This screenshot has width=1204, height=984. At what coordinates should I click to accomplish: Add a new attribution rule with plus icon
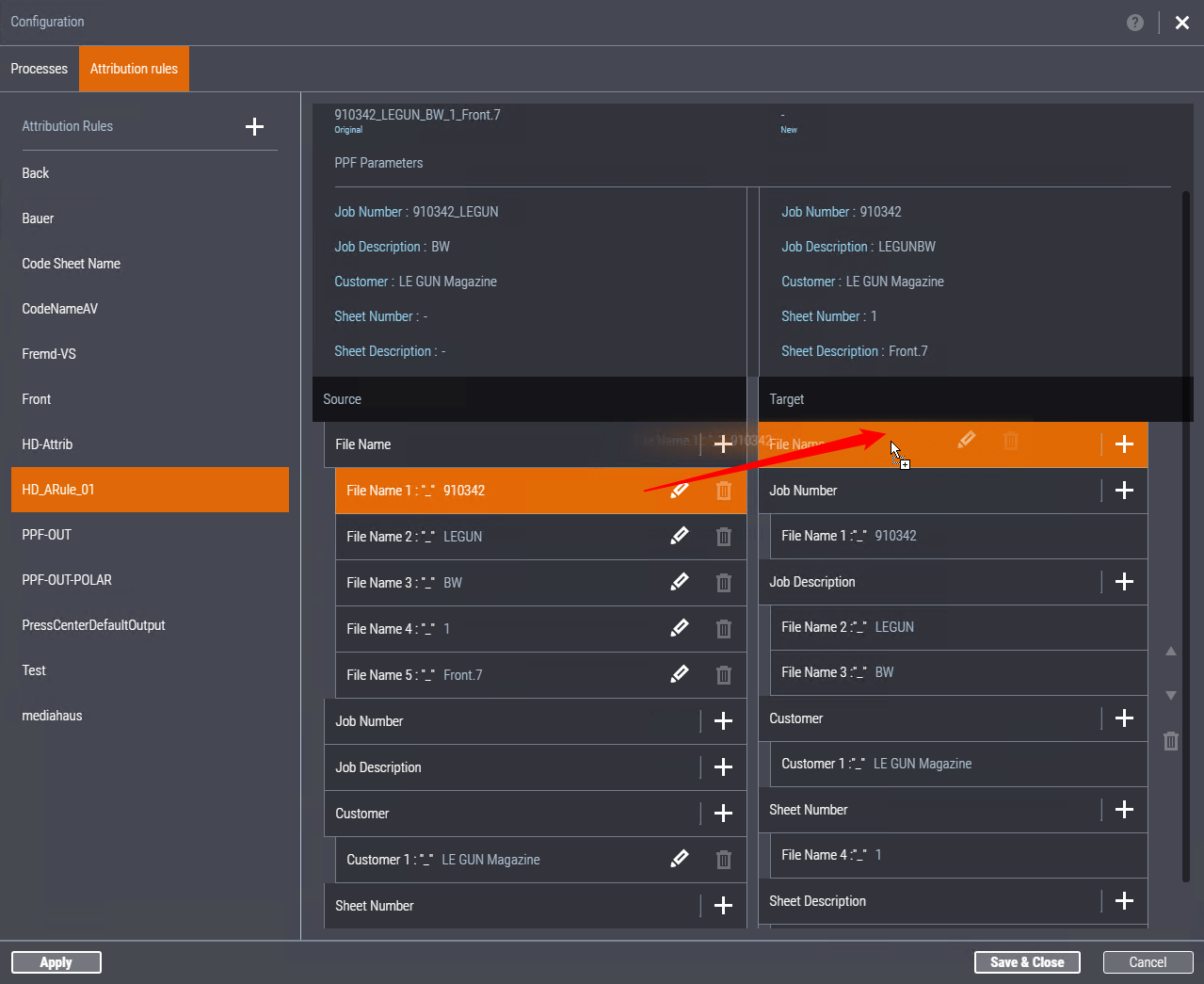[x=254, y=127]
